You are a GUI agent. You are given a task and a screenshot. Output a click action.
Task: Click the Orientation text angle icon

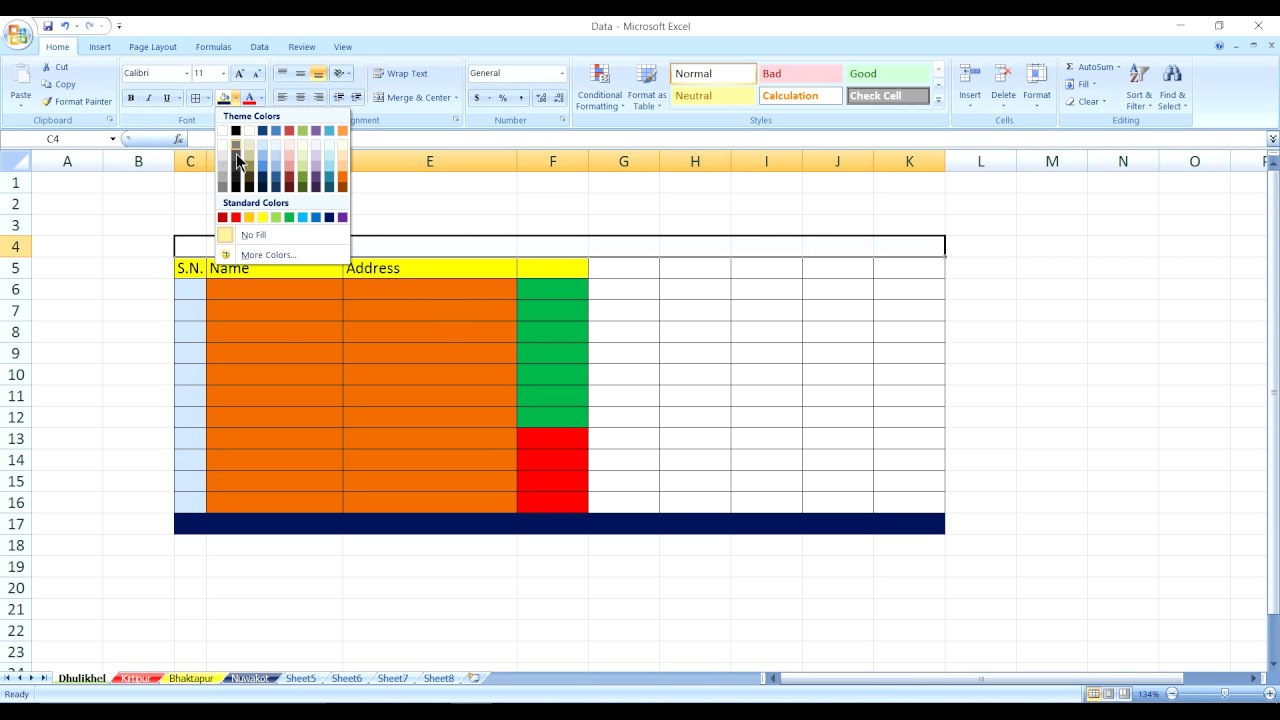click(x=341, y=73)
